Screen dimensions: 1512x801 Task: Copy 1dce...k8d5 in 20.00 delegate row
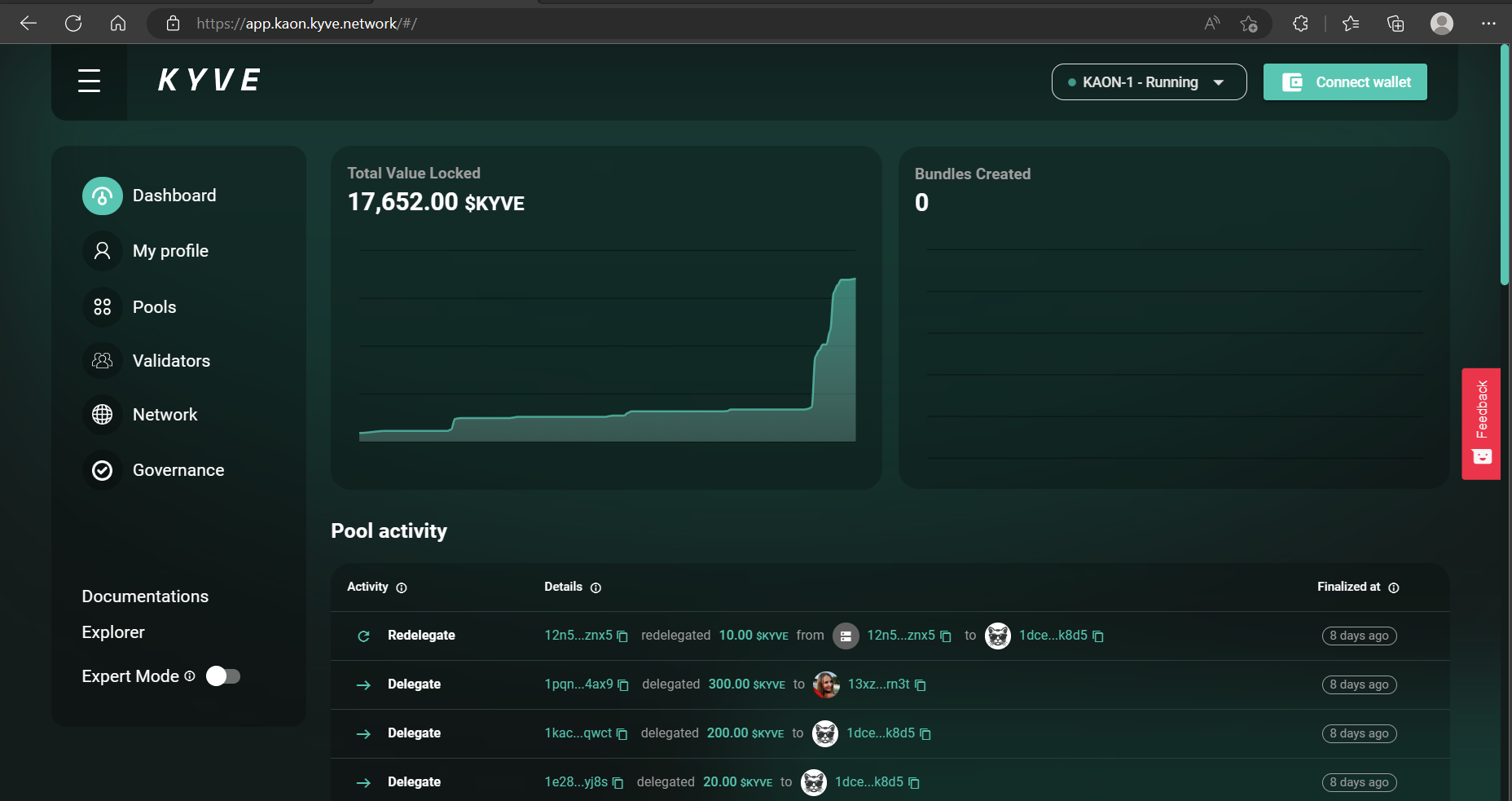914,783
